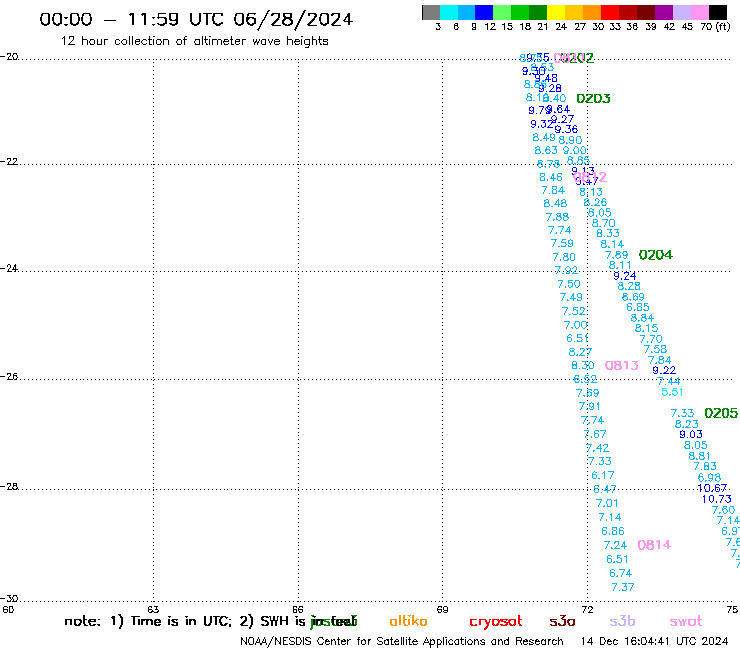Screen dimensions: 740x650
Task: Click the 's3b' satellite legend entry
Action: [x=622, y=621]
